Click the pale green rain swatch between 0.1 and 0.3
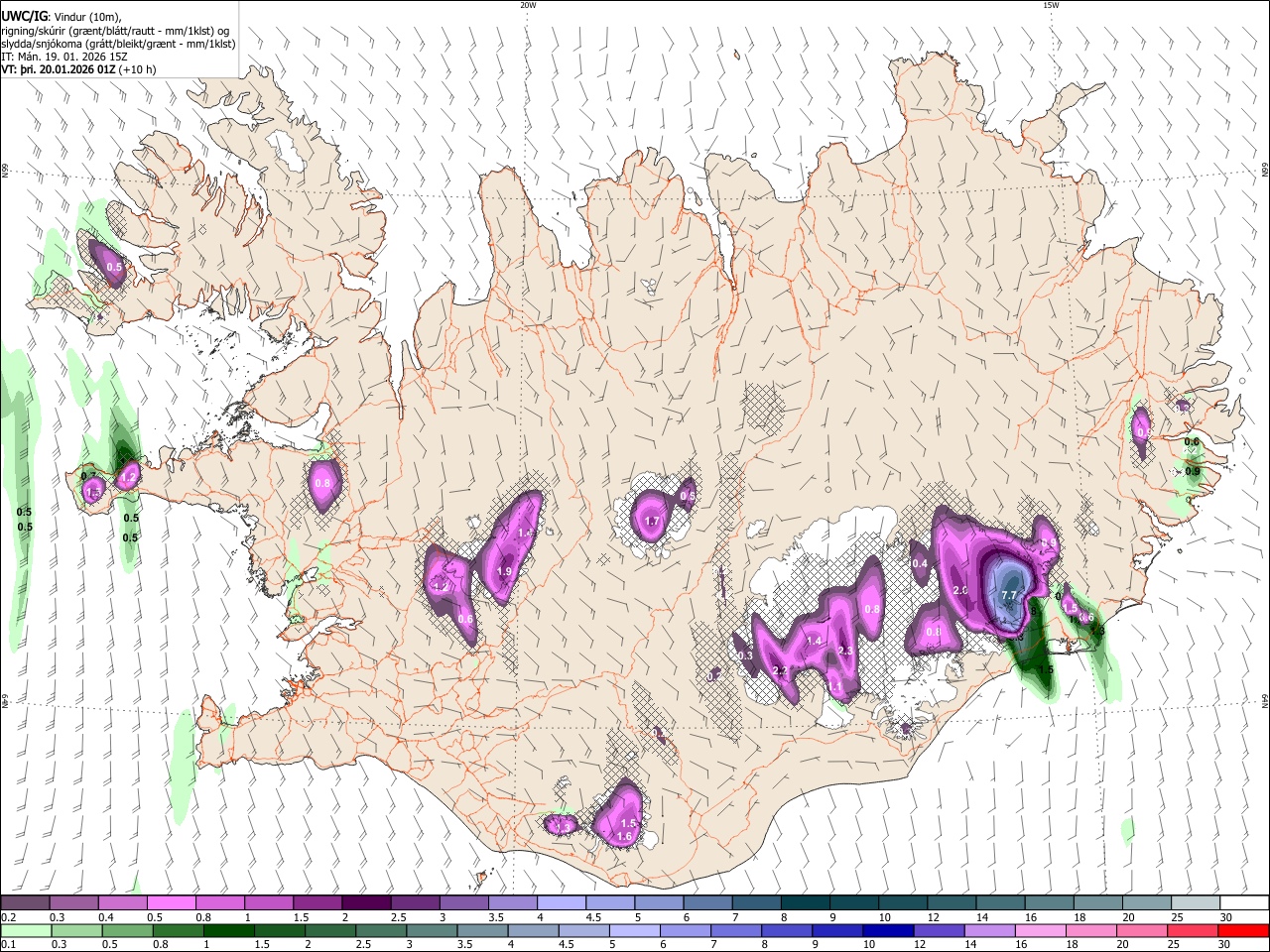1270x952 pixels. point(26,930)
